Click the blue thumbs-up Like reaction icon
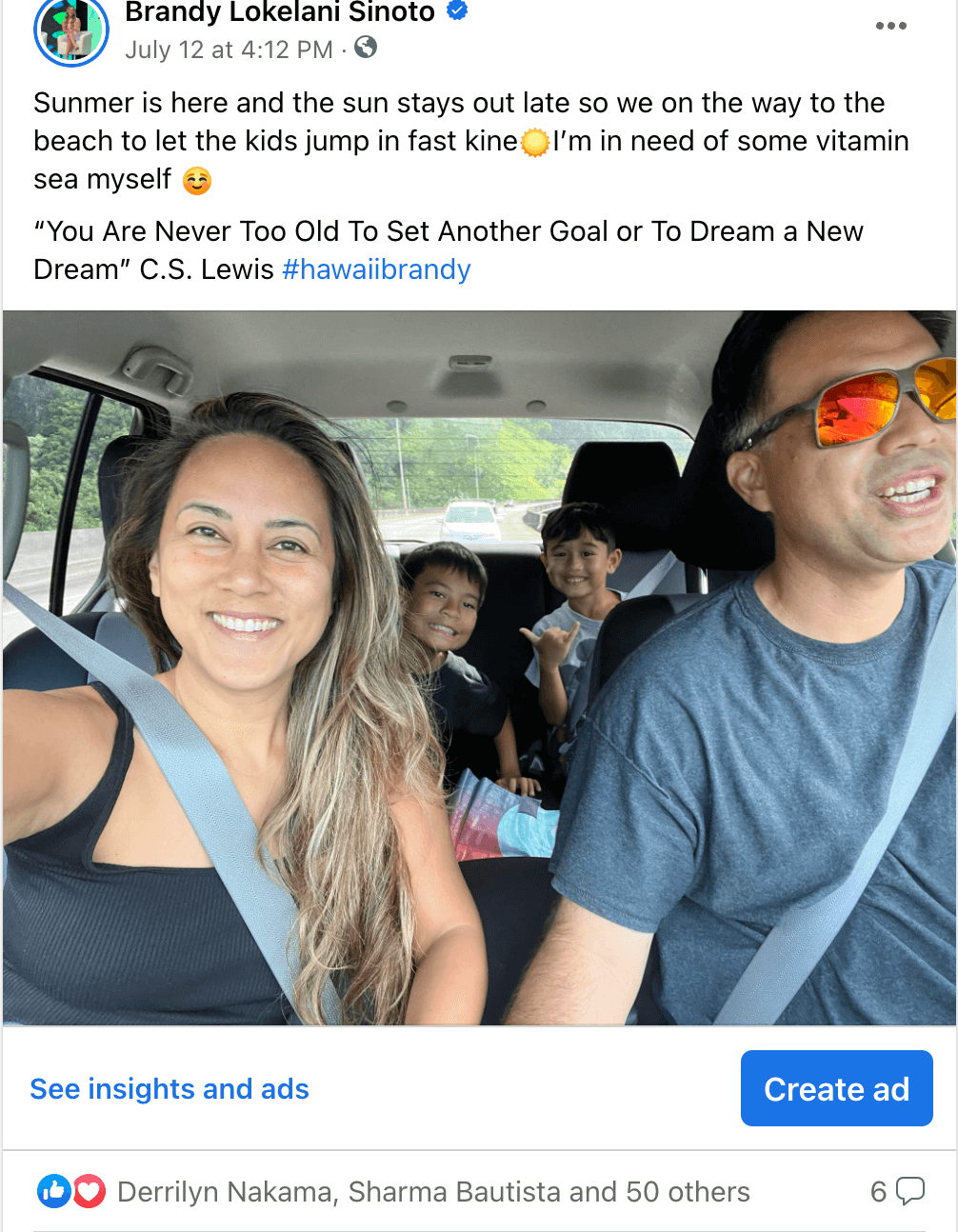Viewport: 958px width, 1232px height. [53, 1191]
